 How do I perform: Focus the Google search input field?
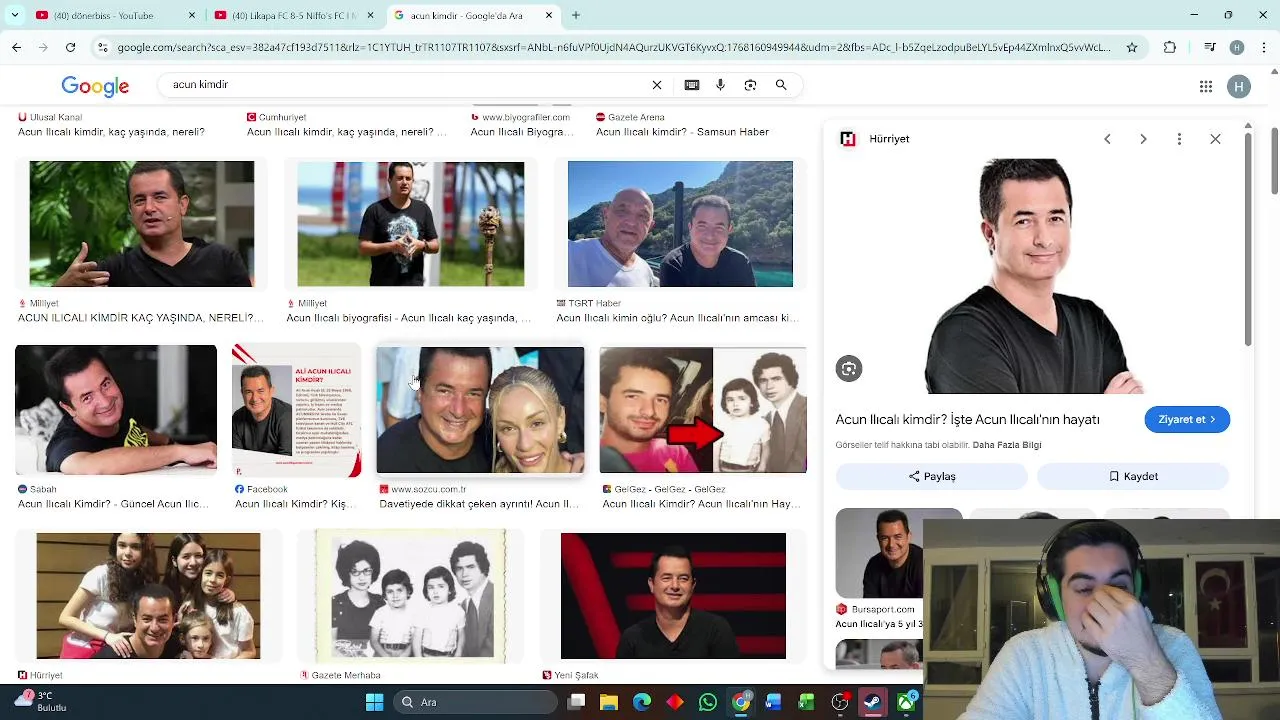pyautogui.click(x=405, y=85)
